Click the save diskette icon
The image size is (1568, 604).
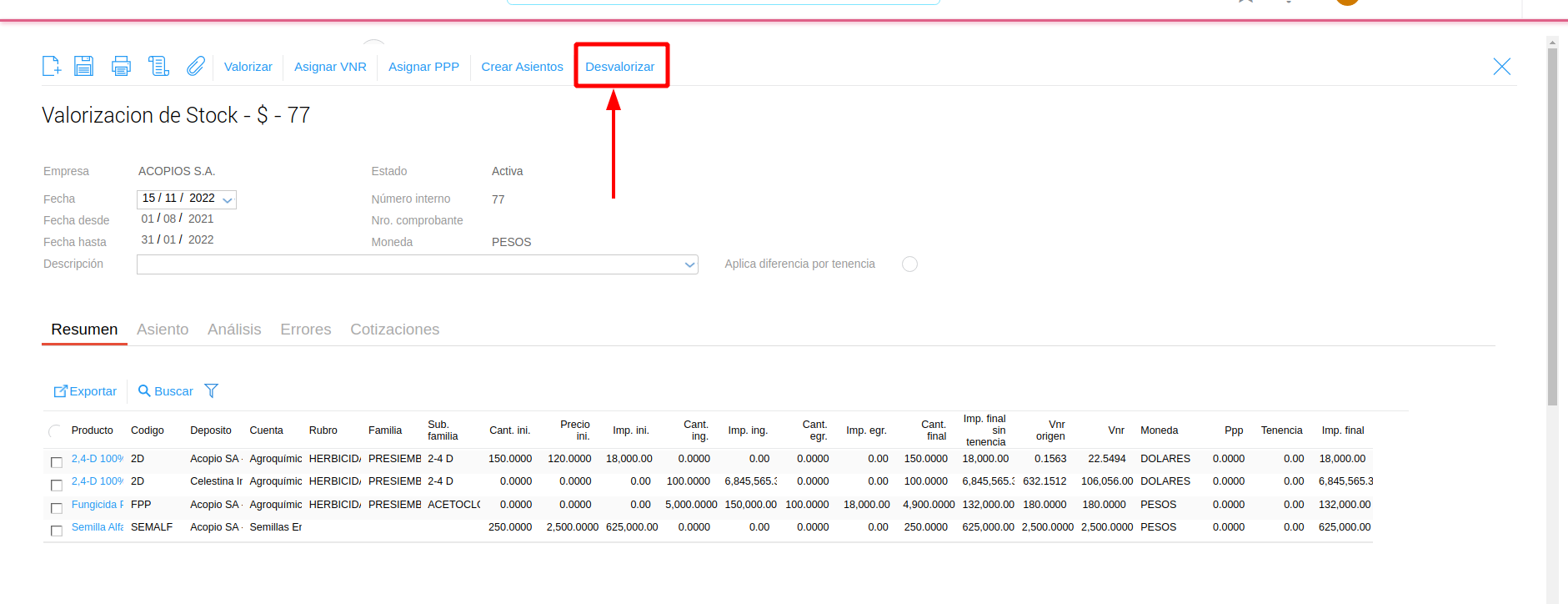(83, 66)
